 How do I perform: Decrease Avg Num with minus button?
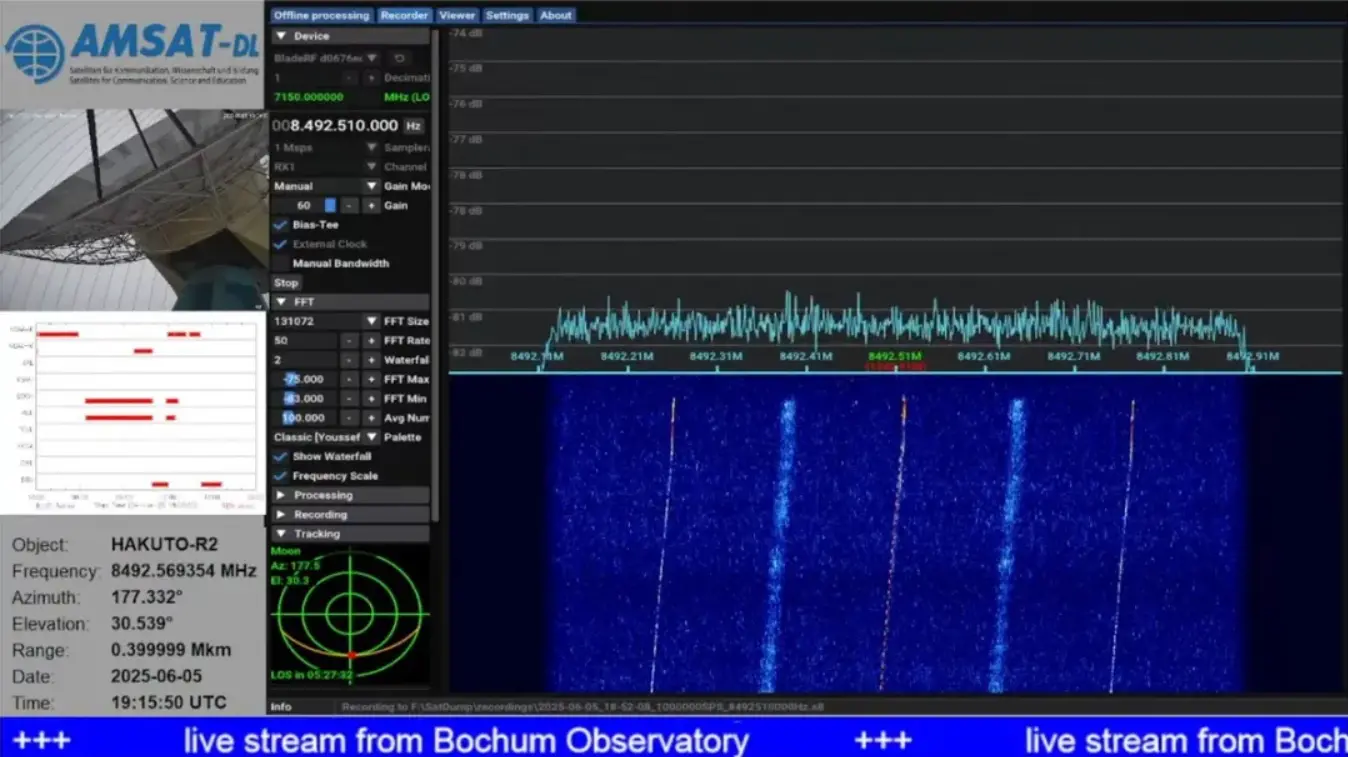point(348,418)
